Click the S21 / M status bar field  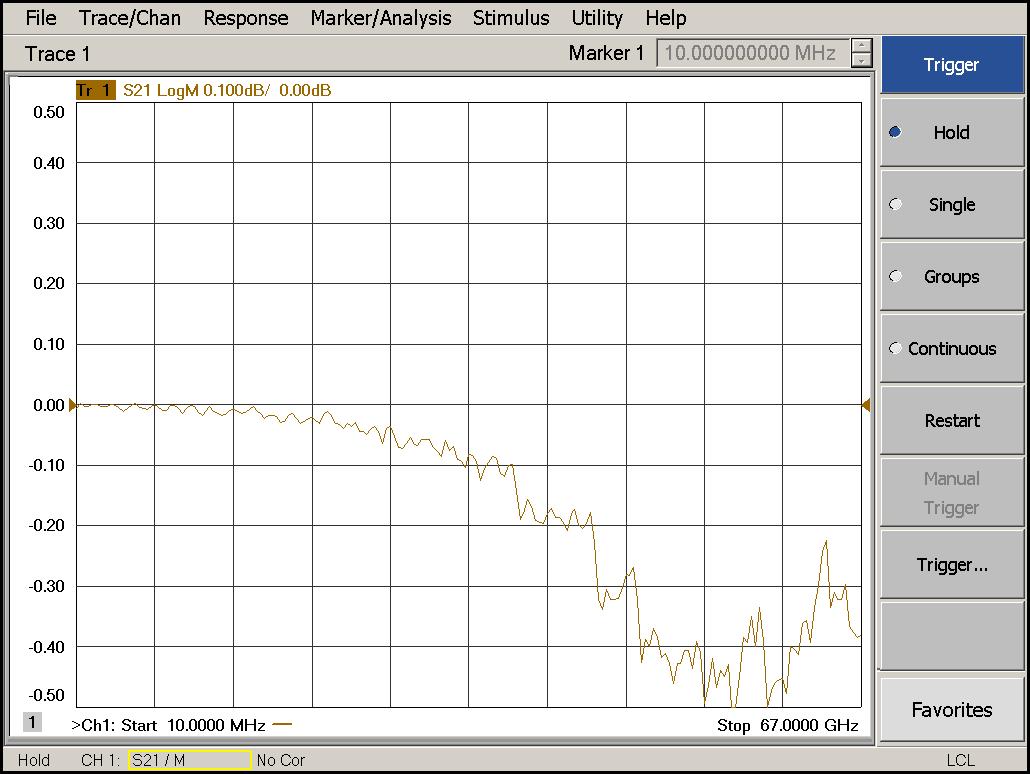[190, 760]
